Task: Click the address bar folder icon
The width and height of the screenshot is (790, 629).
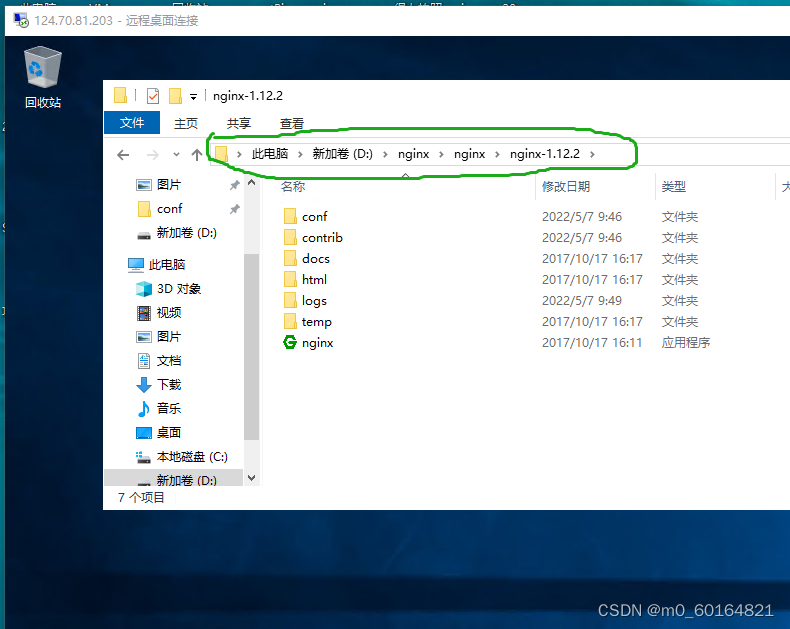Action: click(x=221, y=154)
